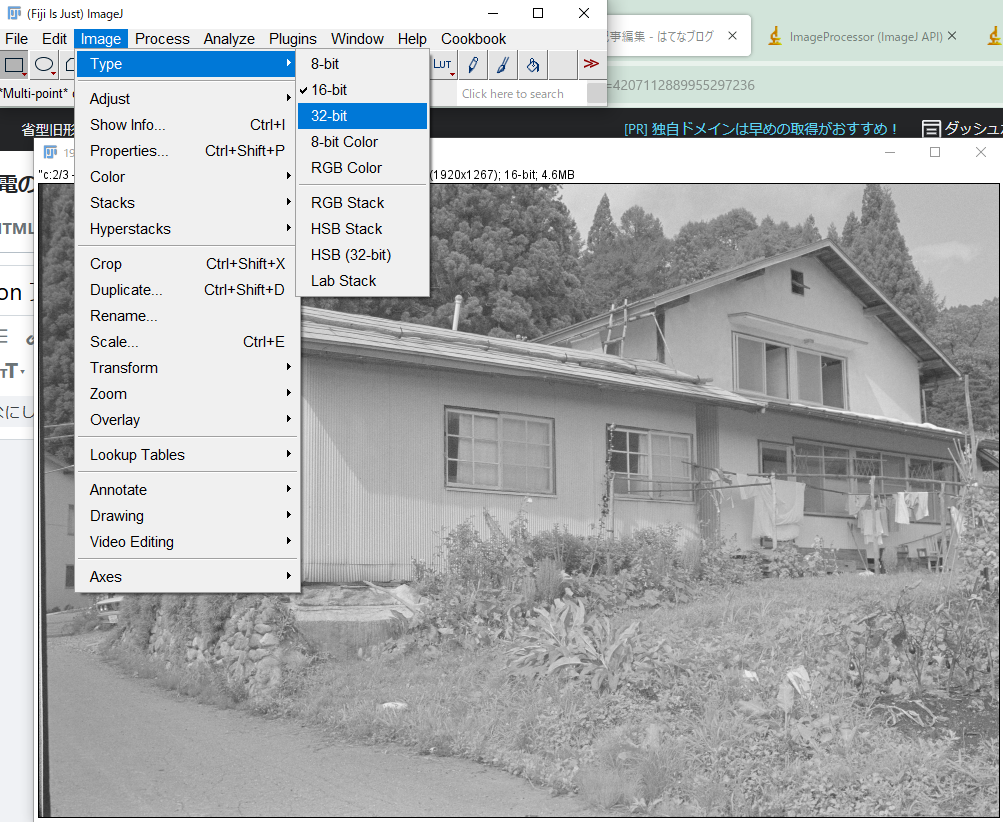Expand the Adjust submenu
Screen dimensions: 1003x822
110,98
